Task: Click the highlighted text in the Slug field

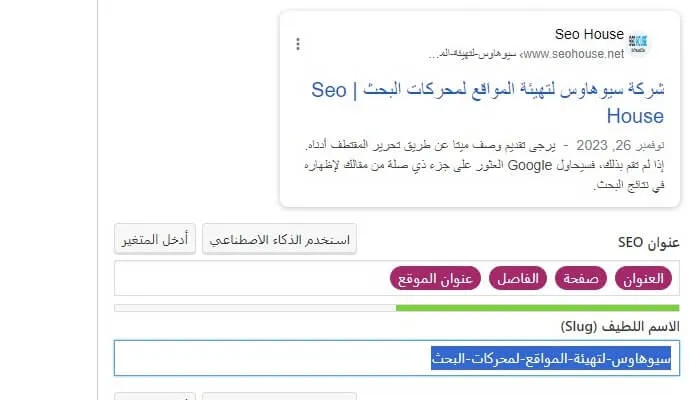Action: click(551, 358)
